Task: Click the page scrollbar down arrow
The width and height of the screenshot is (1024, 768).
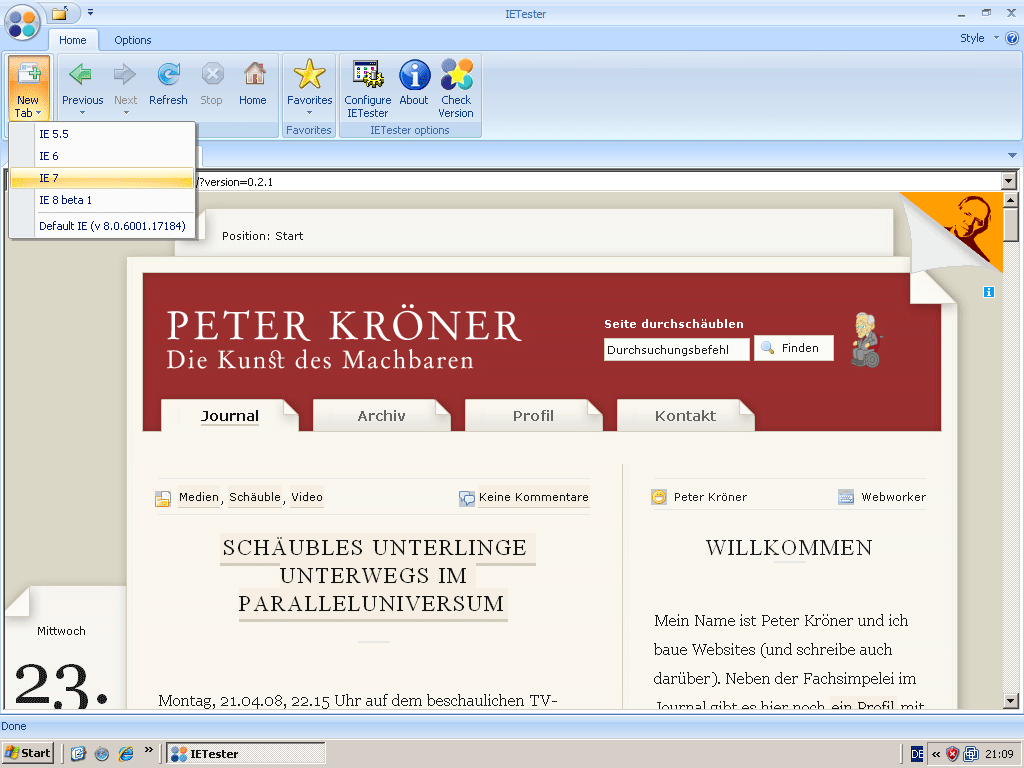Action: click(x=1010, y=701)
